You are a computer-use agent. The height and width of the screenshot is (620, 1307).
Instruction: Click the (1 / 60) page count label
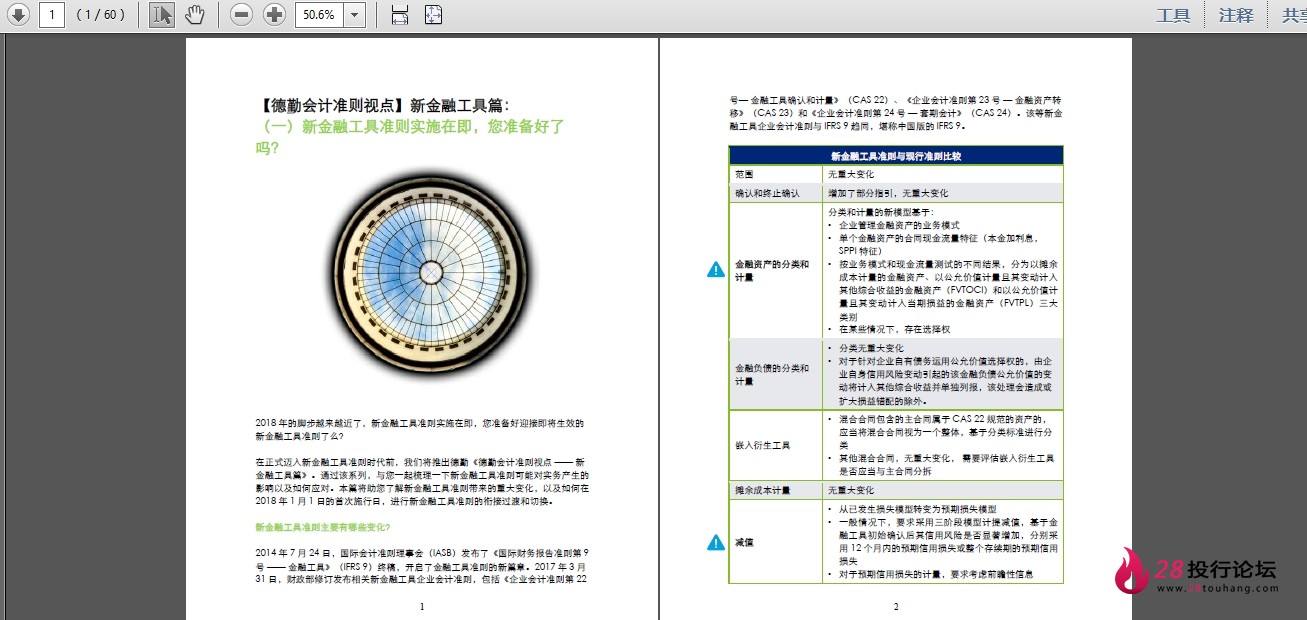[x=100, y=15]
